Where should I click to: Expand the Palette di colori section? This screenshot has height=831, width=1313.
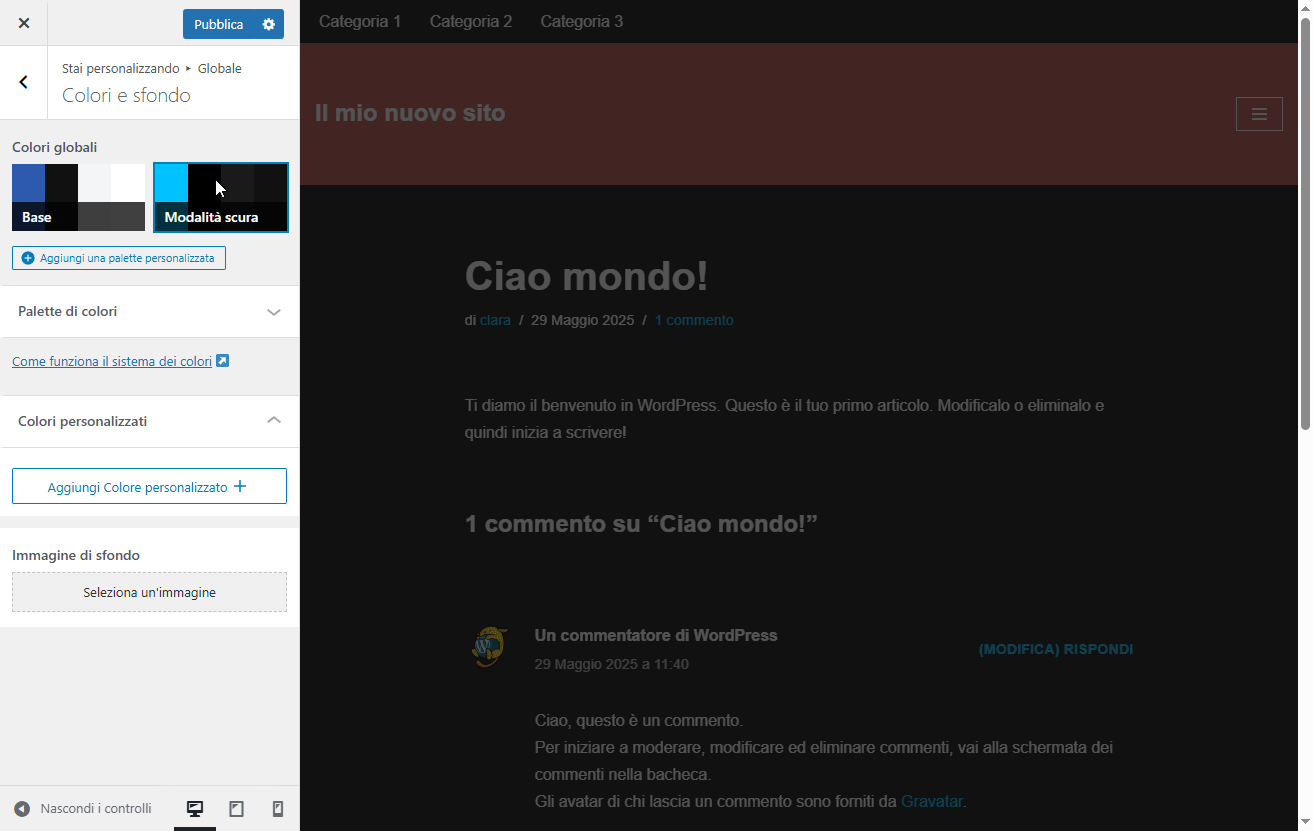coord(149,312)
